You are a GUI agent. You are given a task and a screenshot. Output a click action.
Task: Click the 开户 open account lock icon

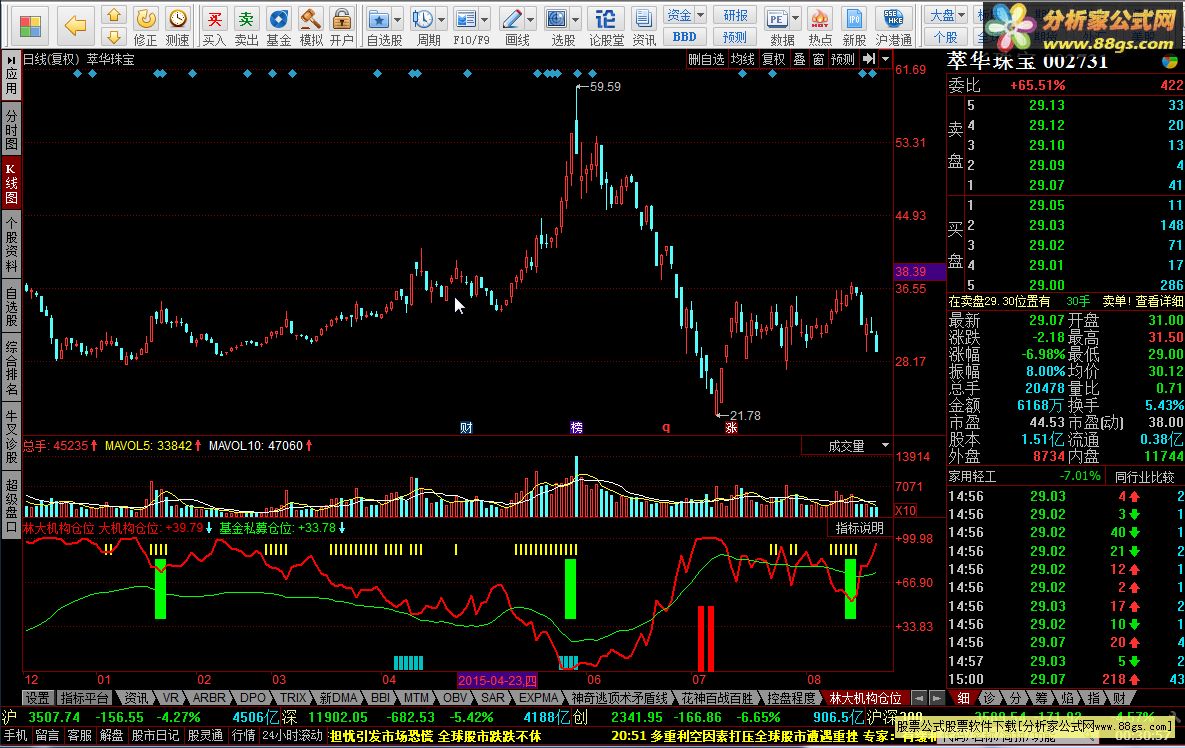(342, 26)
